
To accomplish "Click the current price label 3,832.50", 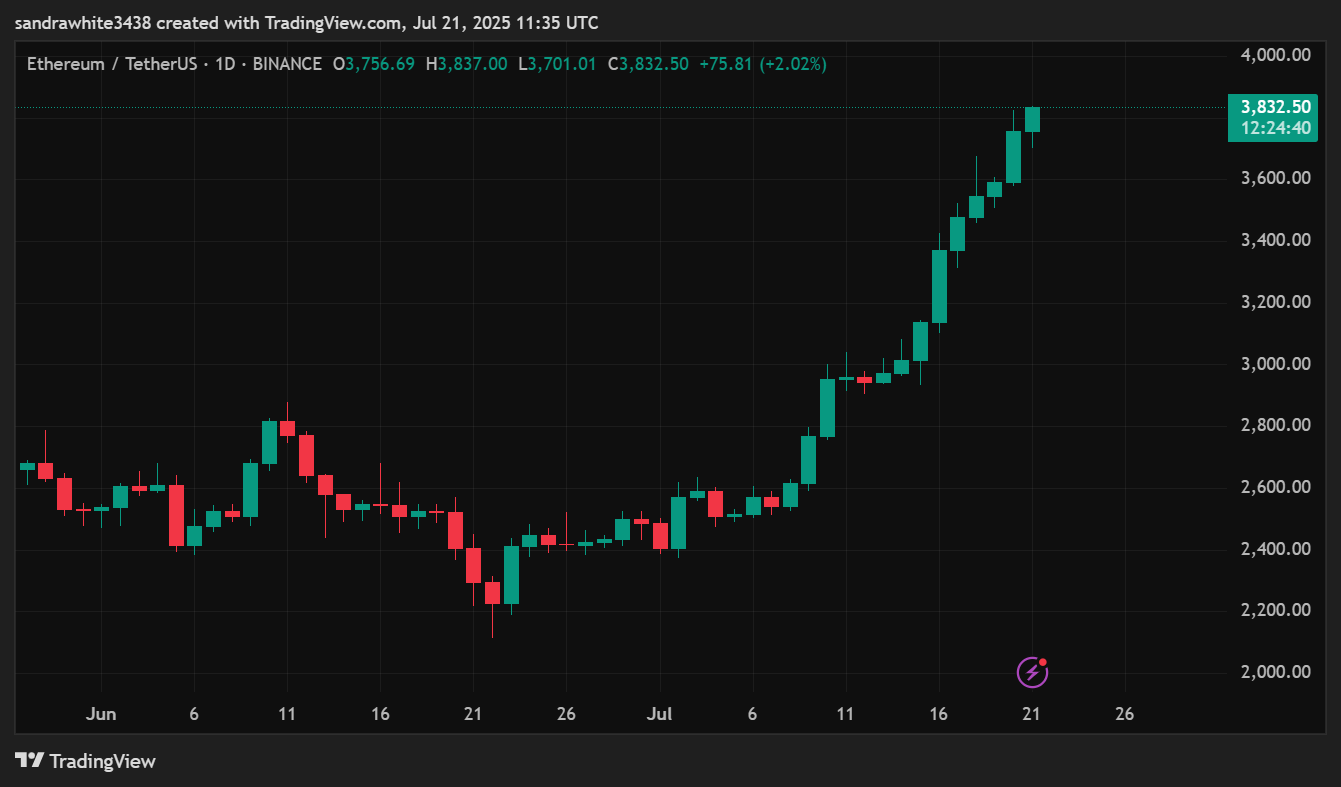I will (1275, 106).
